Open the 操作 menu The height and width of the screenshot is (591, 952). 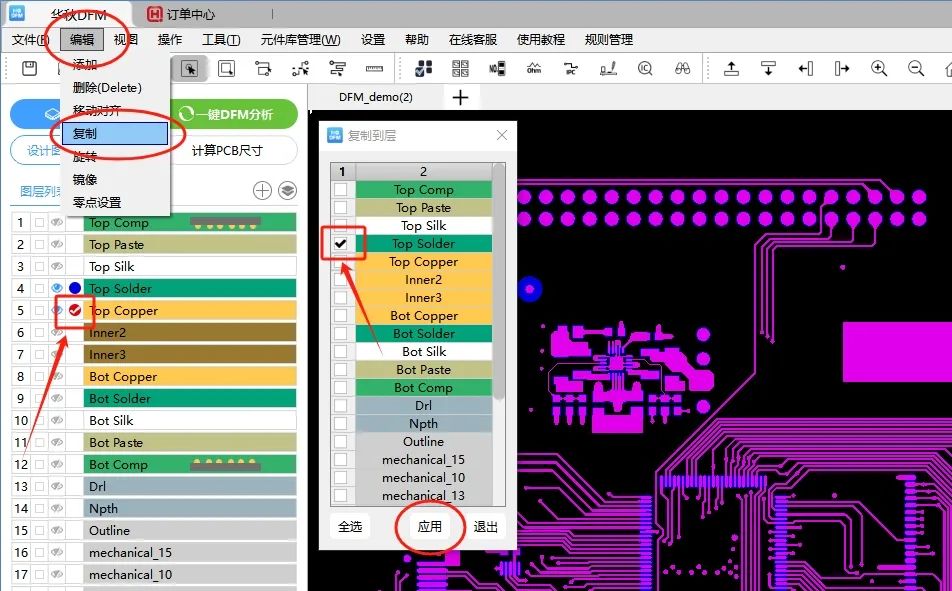pos(170,39)
